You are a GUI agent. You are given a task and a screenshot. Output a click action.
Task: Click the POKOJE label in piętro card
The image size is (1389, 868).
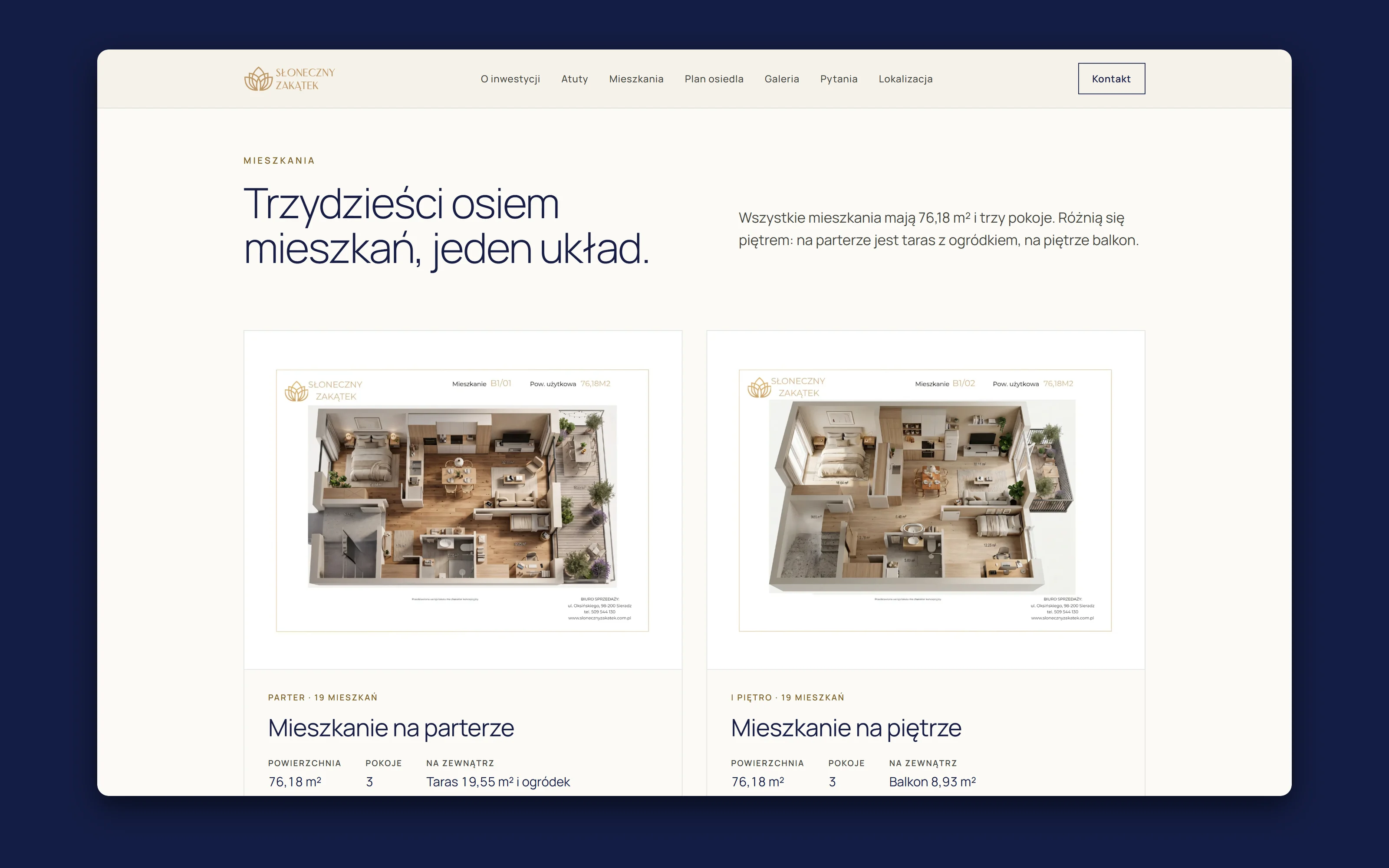846,763
